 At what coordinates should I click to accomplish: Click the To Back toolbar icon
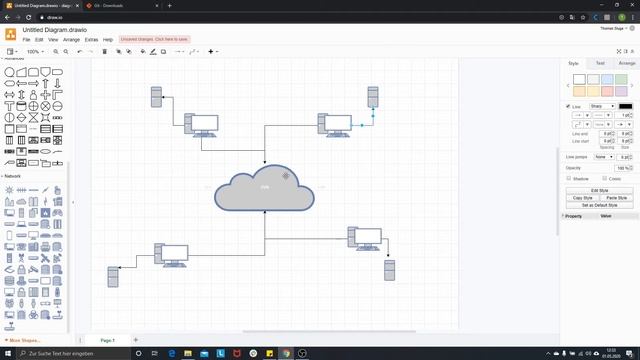tap(129, 52)
